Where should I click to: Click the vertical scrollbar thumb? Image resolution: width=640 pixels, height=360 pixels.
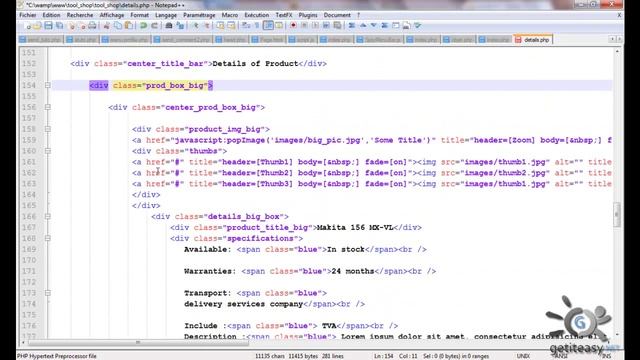point(617,214)
